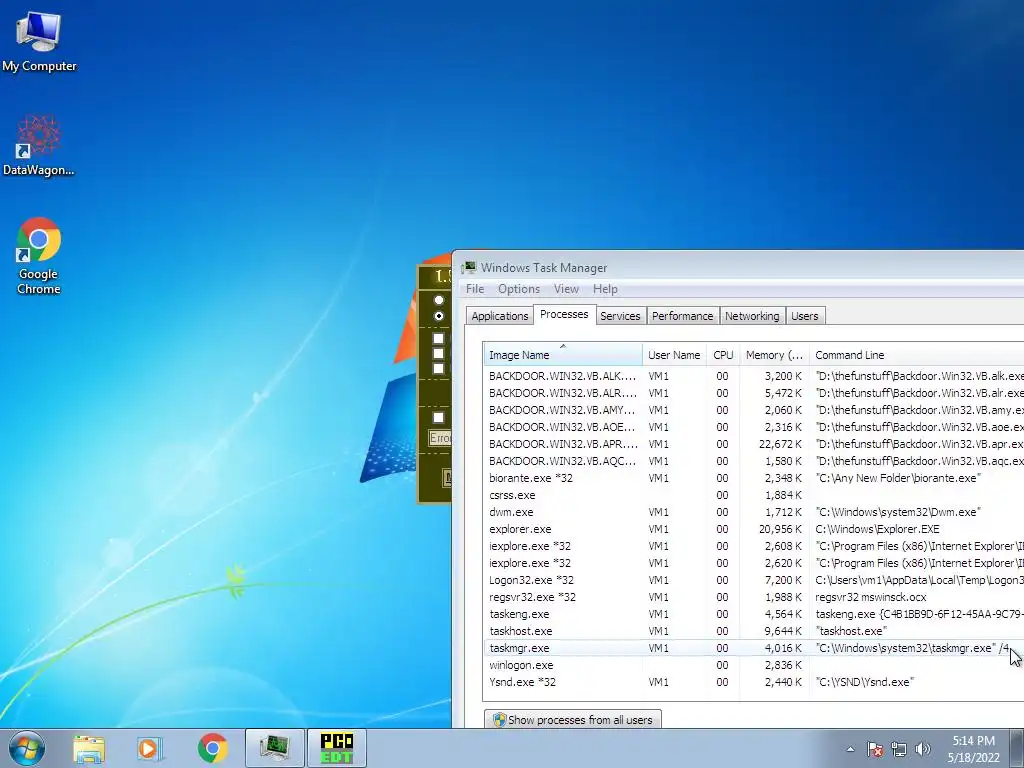This screenshot has width=1024, height=768.
Task: Click the shield icon on Show processes button
Action: click(500, 720)
